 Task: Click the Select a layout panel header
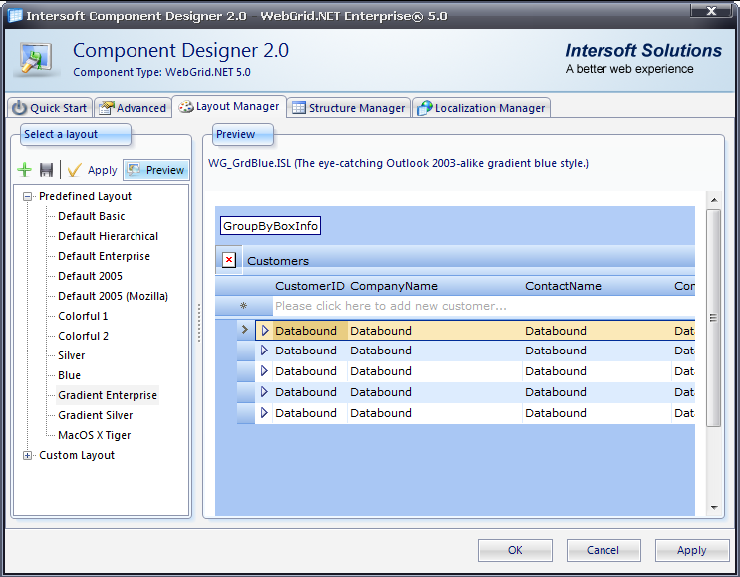[x=76, y=134]
